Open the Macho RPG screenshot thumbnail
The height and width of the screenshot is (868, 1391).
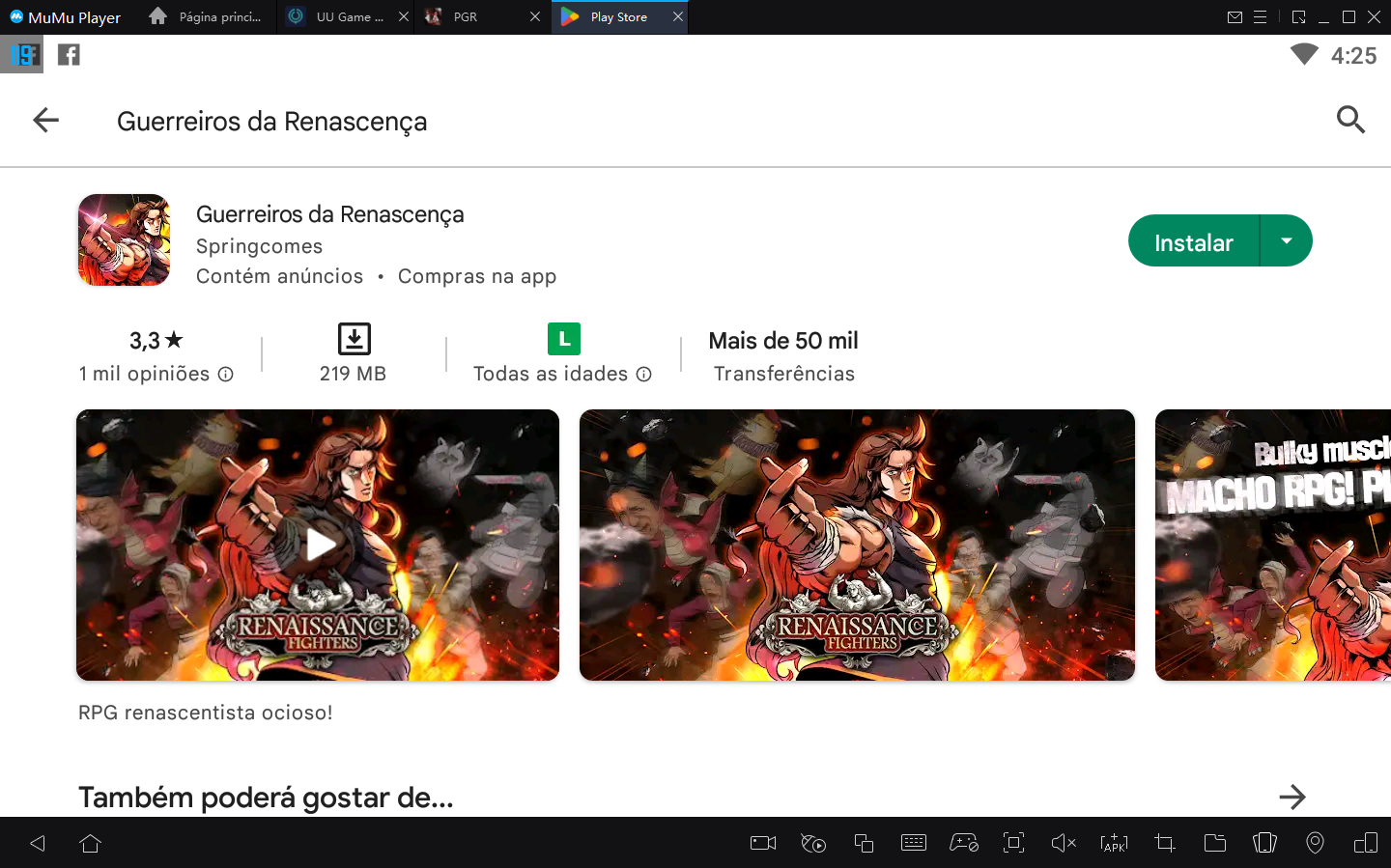click(1273, 545)
